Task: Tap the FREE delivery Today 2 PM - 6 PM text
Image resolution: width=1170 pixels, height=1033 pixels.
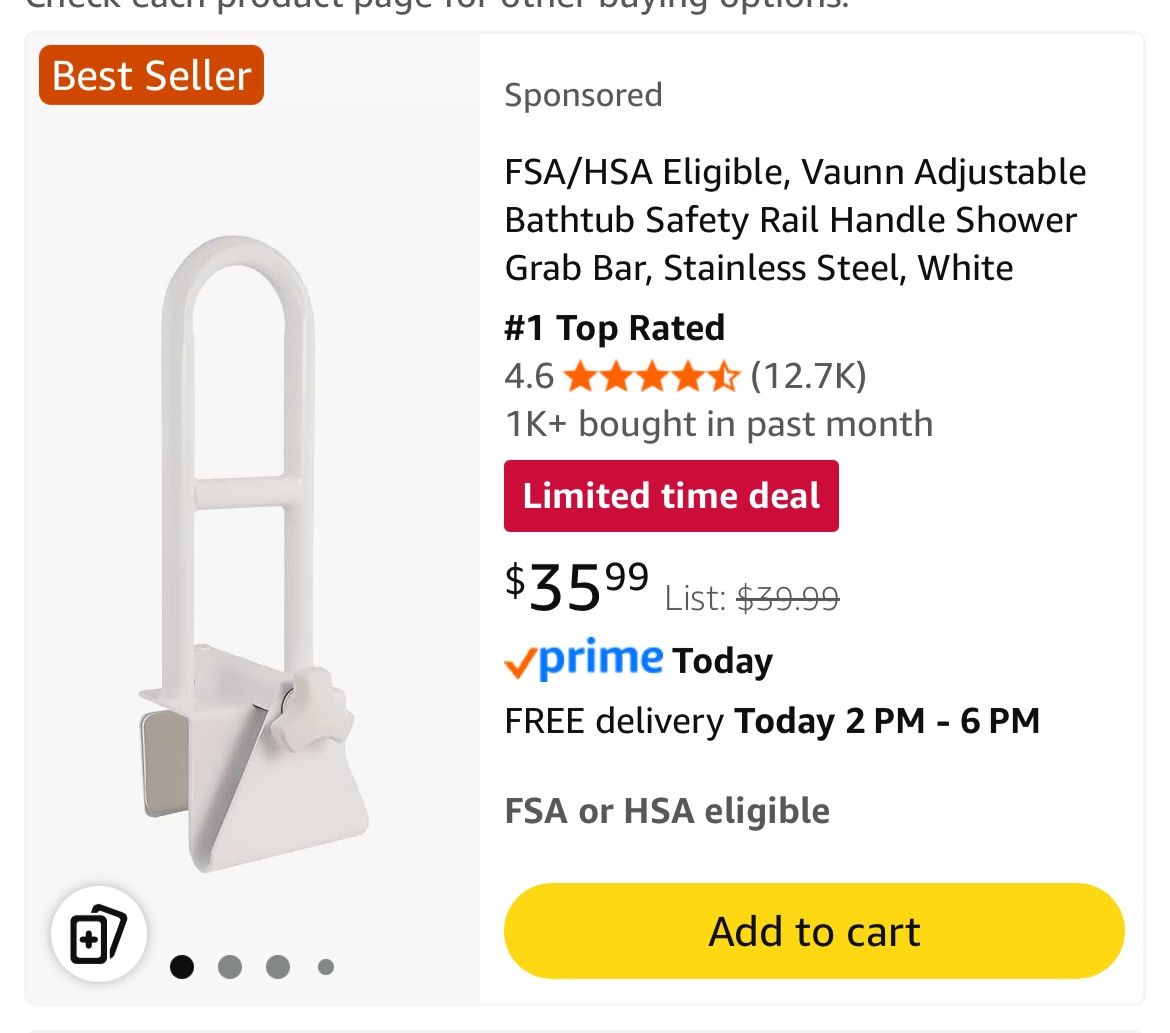Action: tap(772, 720)
